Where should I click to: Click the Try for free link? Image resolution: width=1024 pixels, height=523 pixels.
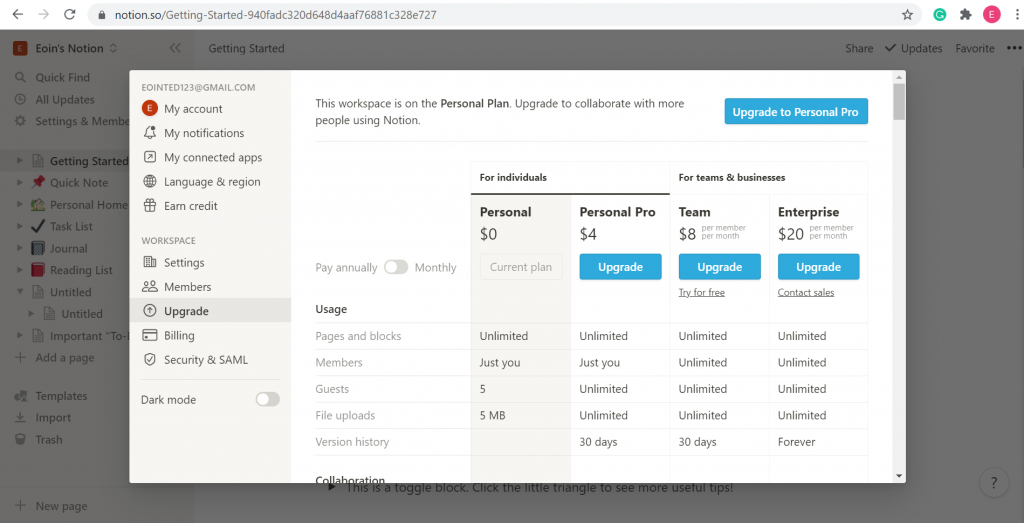701,293
